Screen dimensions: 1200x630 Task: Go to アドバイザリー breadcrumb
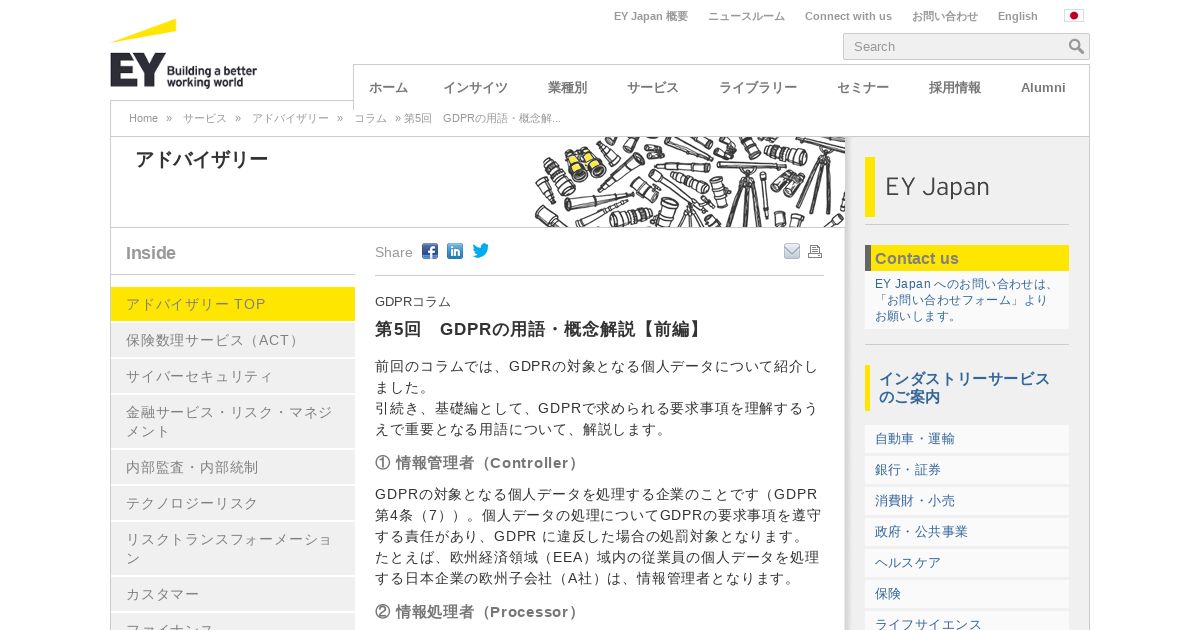(290, 118)
